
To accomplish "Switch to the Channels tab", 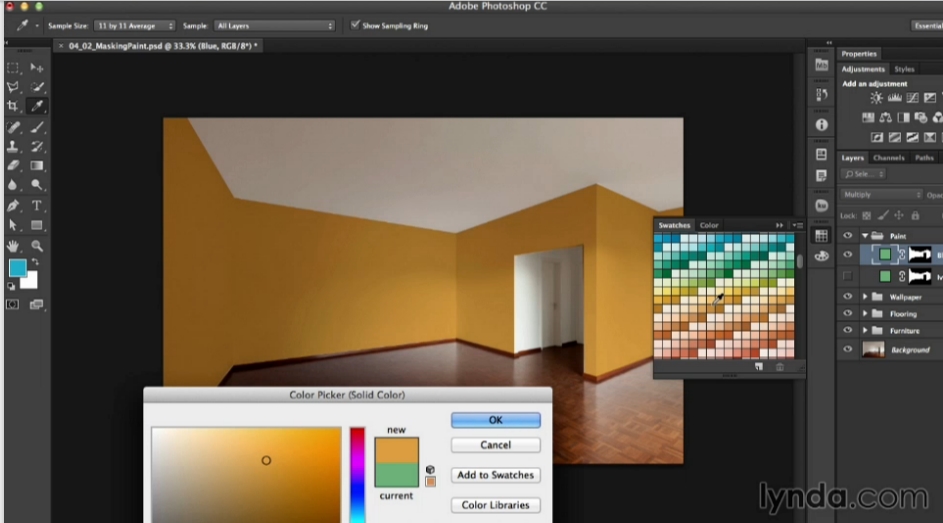I will coord(889,158).
